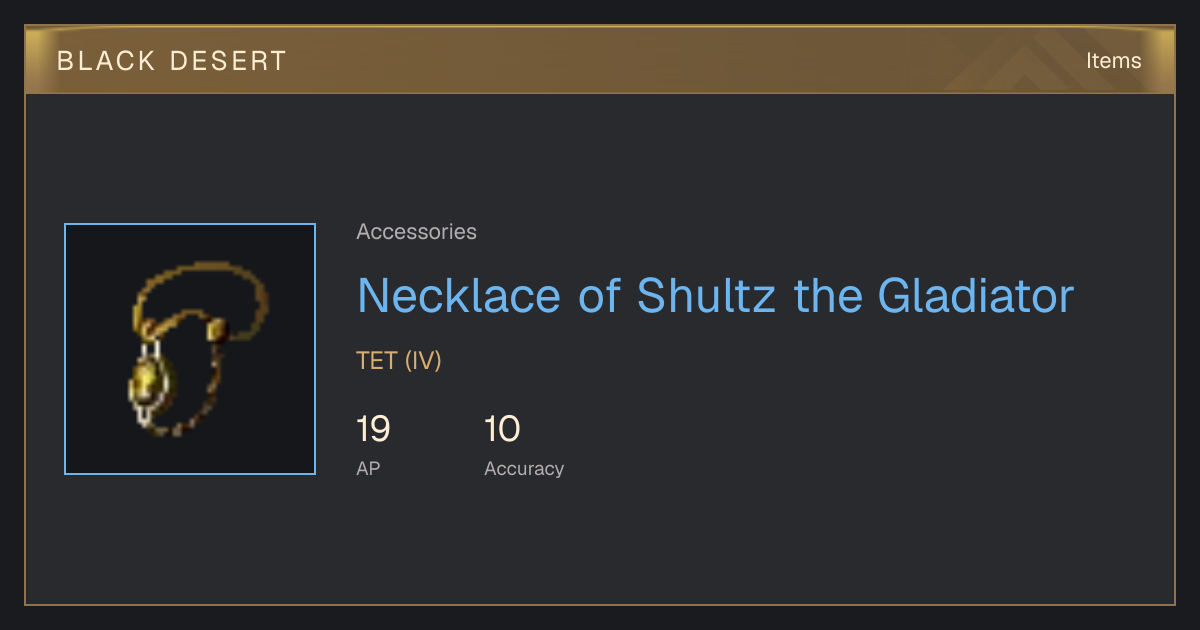Open the Items section link
This screenshot has height=630, width=1200.
point(1113,60)
